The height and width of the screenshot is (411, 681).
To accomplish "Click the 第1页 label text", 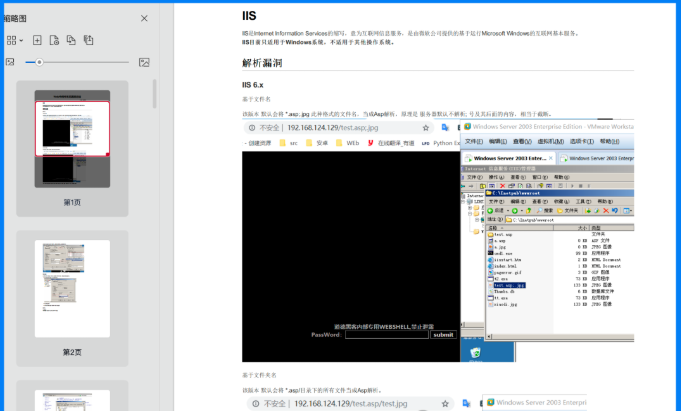I will pos(72,202).
